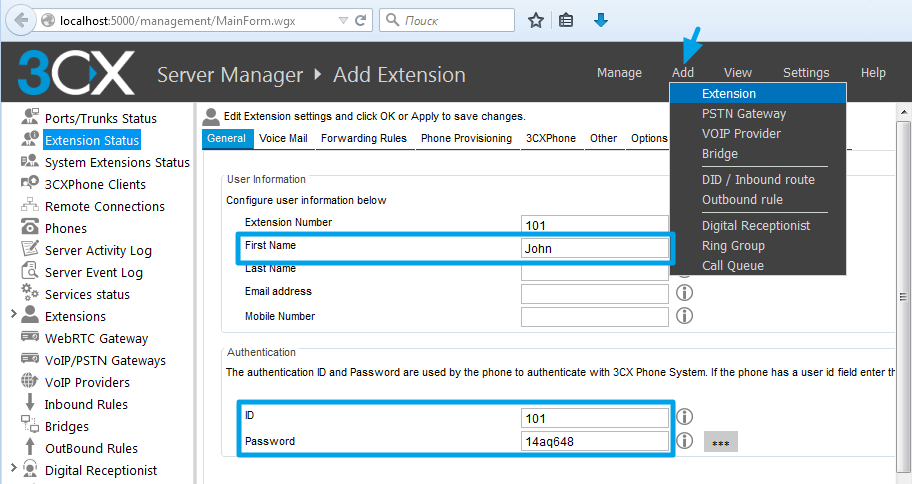Click the password reveal asterisks button
The image size is (912, 484).
pyautogui.click(x=720, y=442)
